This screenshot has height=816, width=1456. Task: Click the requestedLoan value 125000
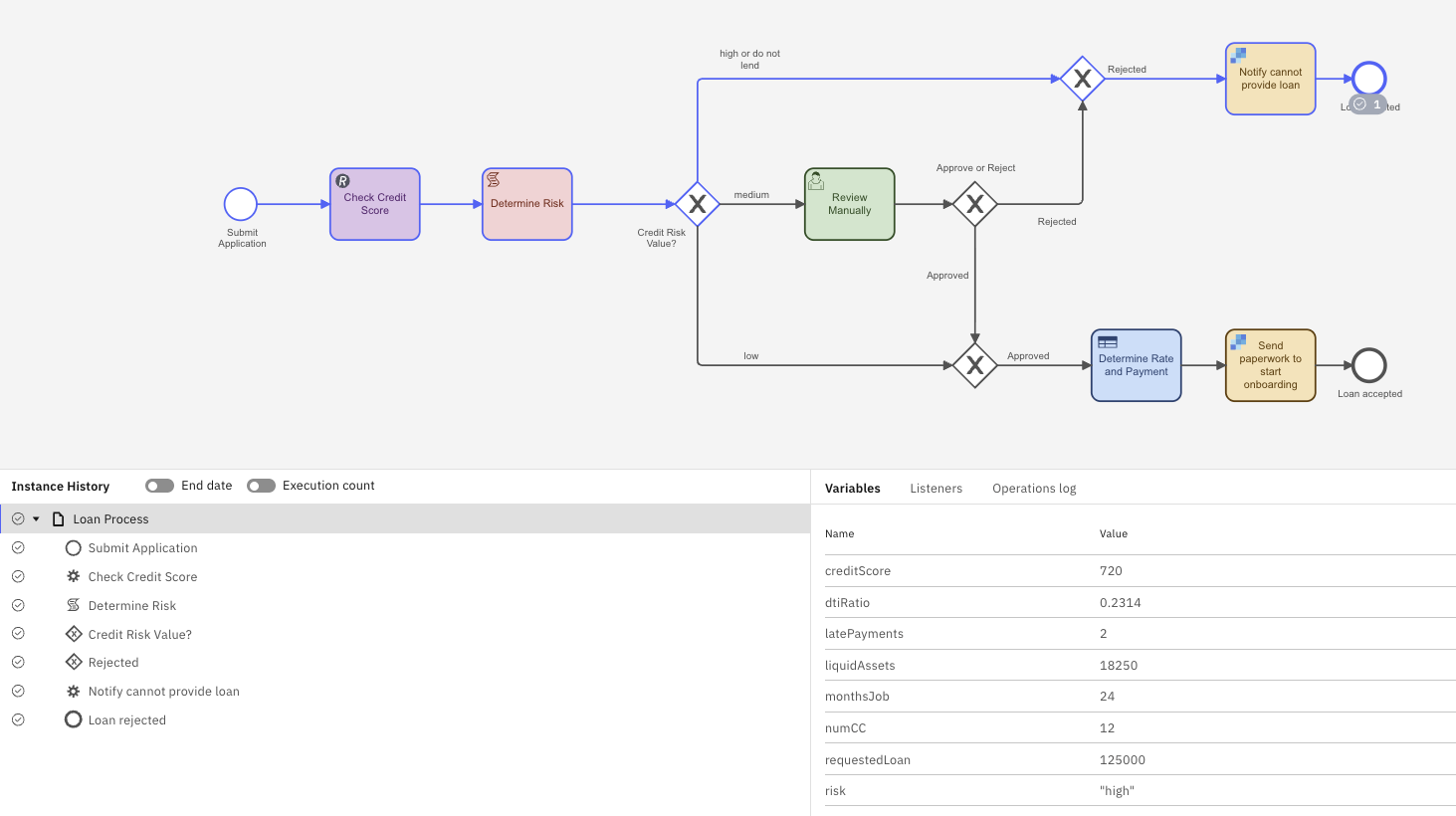[1122, 760]
